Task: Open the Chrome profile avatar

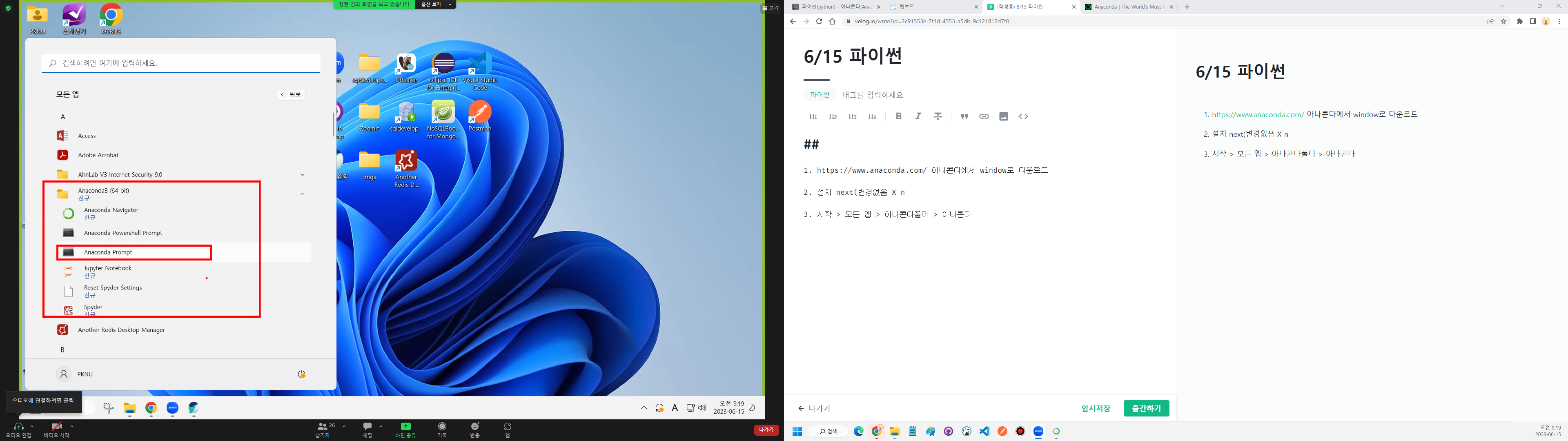Action: point(1546,21)
